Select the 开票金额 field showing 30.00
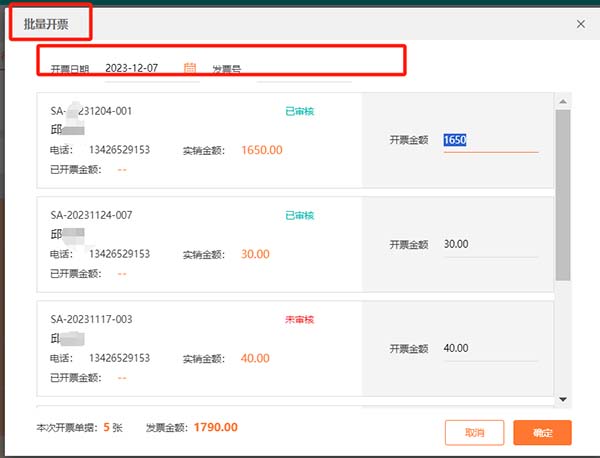Viewport: 600px width, 458px height. coord(489,244)
